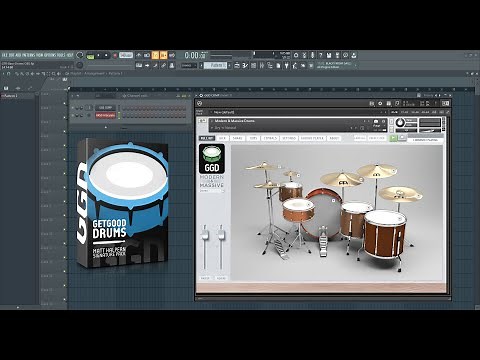Click the kick drum in the kit

click(x=322, y=215)
